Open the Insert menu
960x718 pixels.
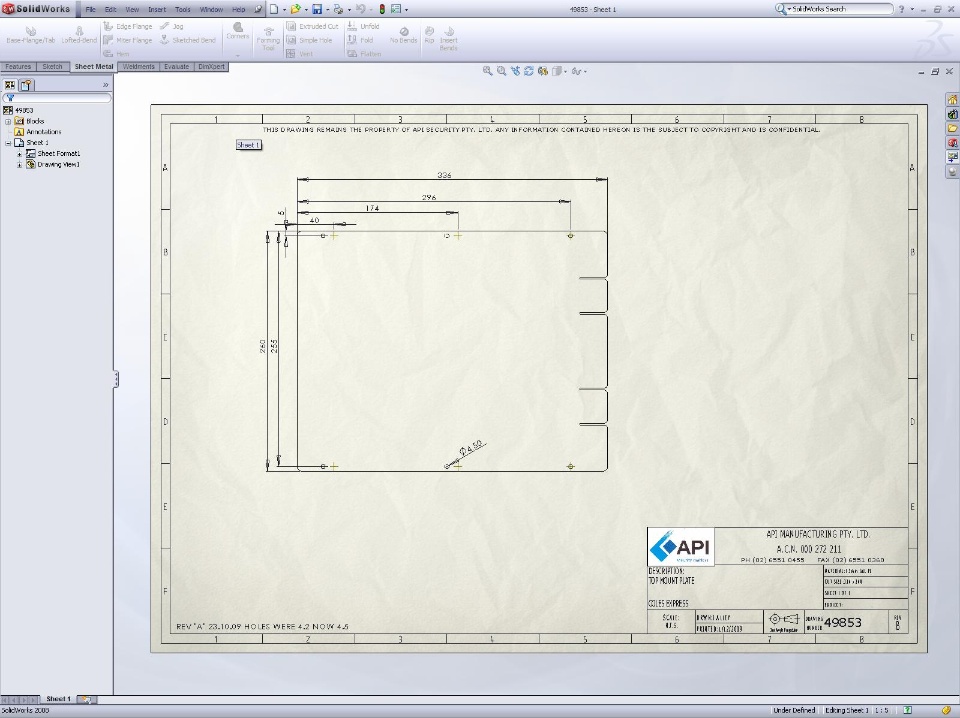pyautogui.click(x=157, y=9)
